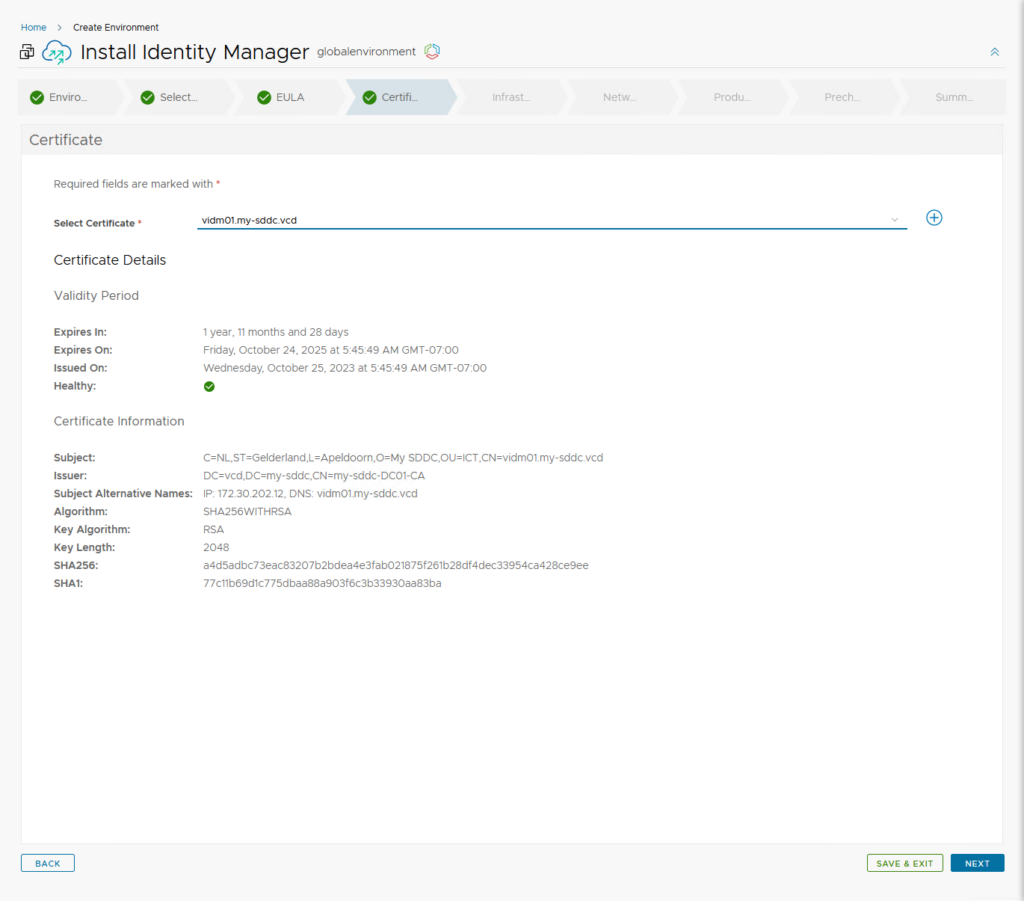Click the green check on Certificate step

[x=369, y=97]
